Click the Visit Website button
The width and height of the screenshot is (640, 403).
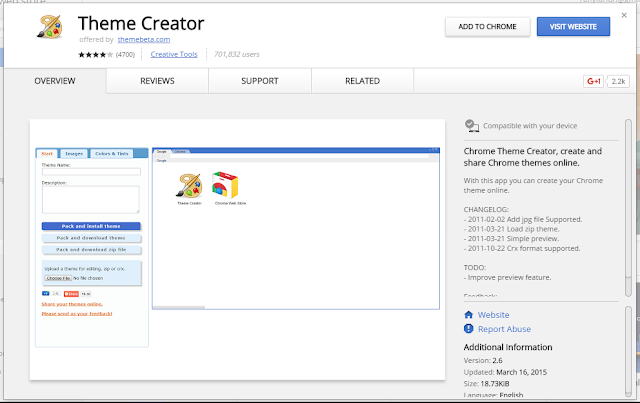(573, 27)
